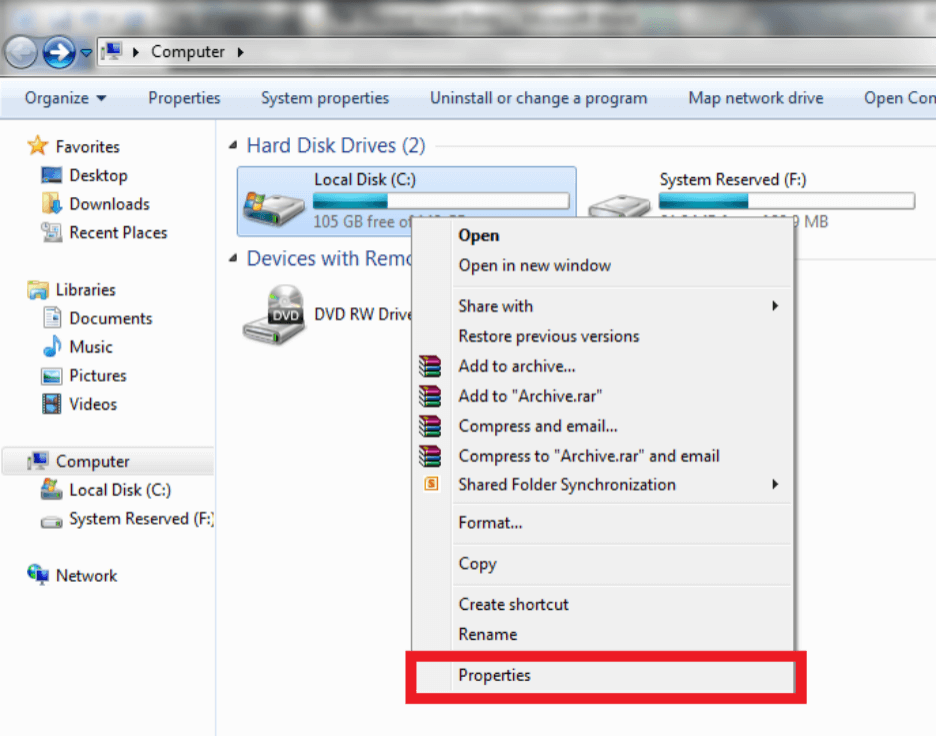Choose Open in new window

[603, 265]
